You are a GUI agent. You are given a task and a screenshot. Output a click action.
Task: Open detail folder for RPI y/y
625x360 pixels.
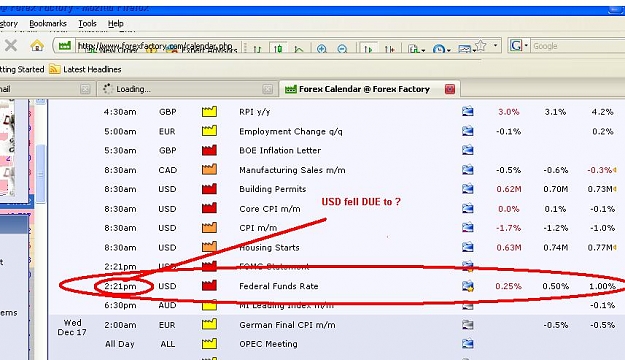click(x=468, y=111)
